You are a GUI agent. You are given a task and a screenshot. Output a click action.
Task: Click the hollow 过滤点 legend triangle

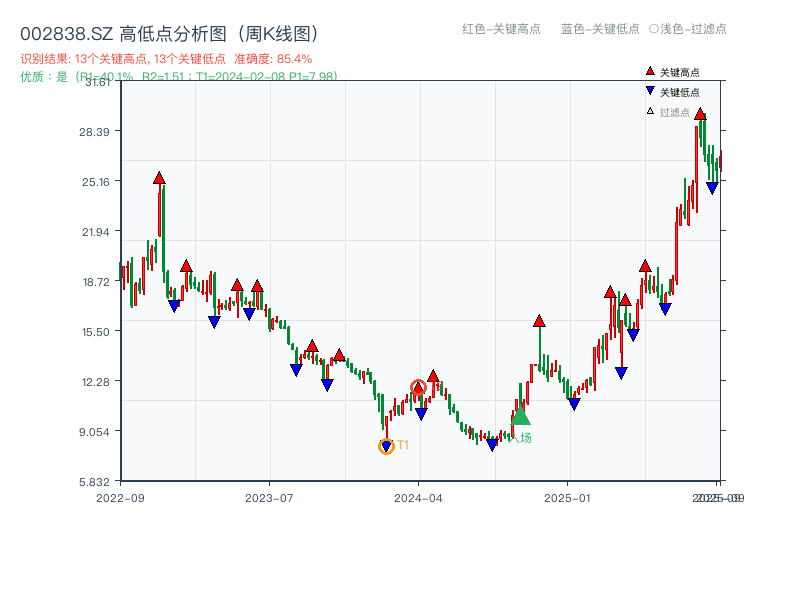[x=650, y=111]
